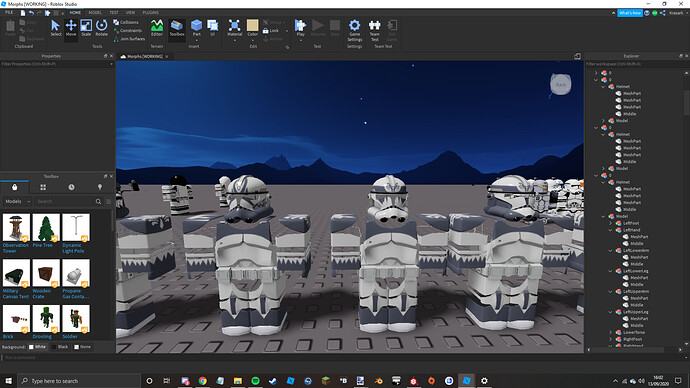Open the Material dropdown arrow
Viewport: 690px width, 388px height.
235,40
